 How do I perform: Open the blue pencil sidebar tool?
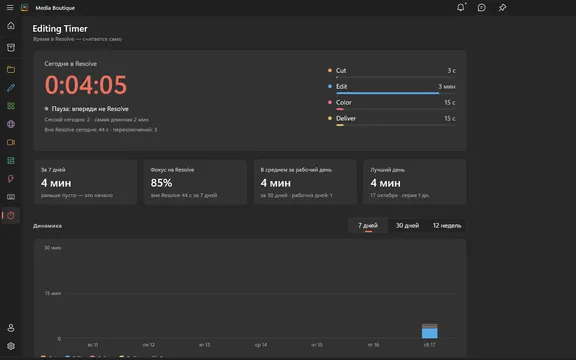click(11, 88)
